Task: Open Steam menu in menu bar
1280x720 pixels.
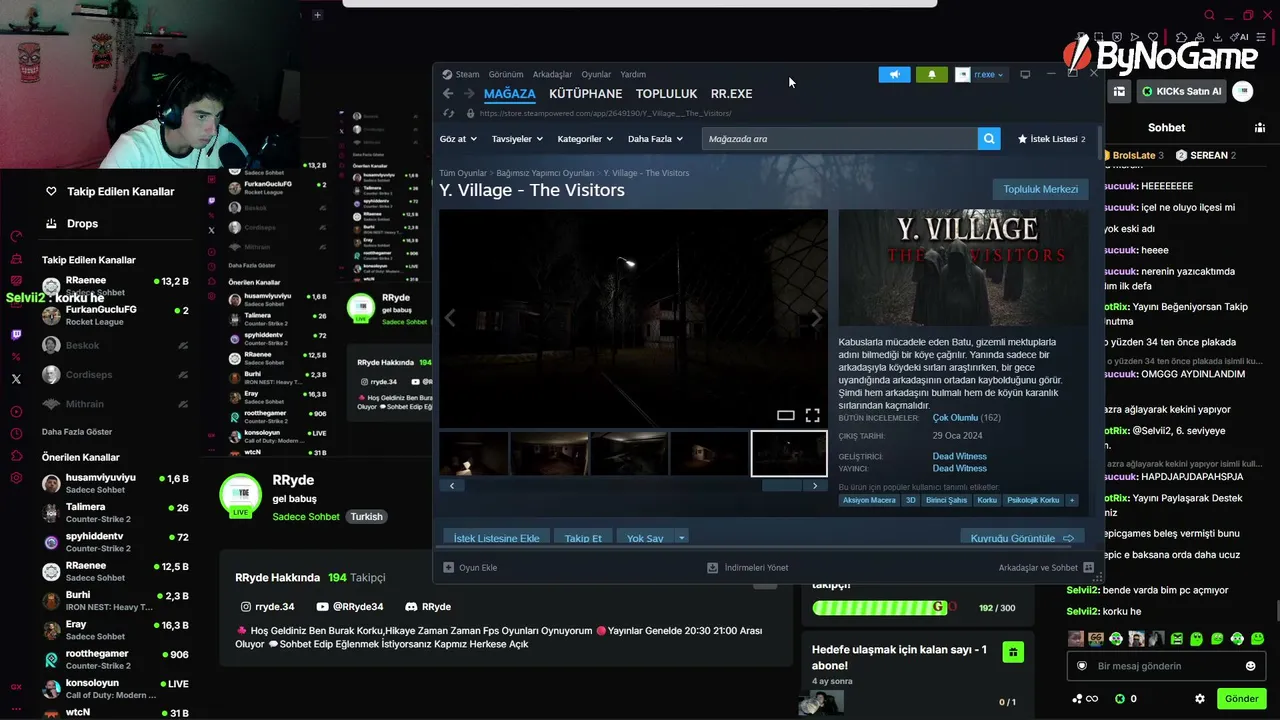Action: click(x=461, y=74)
